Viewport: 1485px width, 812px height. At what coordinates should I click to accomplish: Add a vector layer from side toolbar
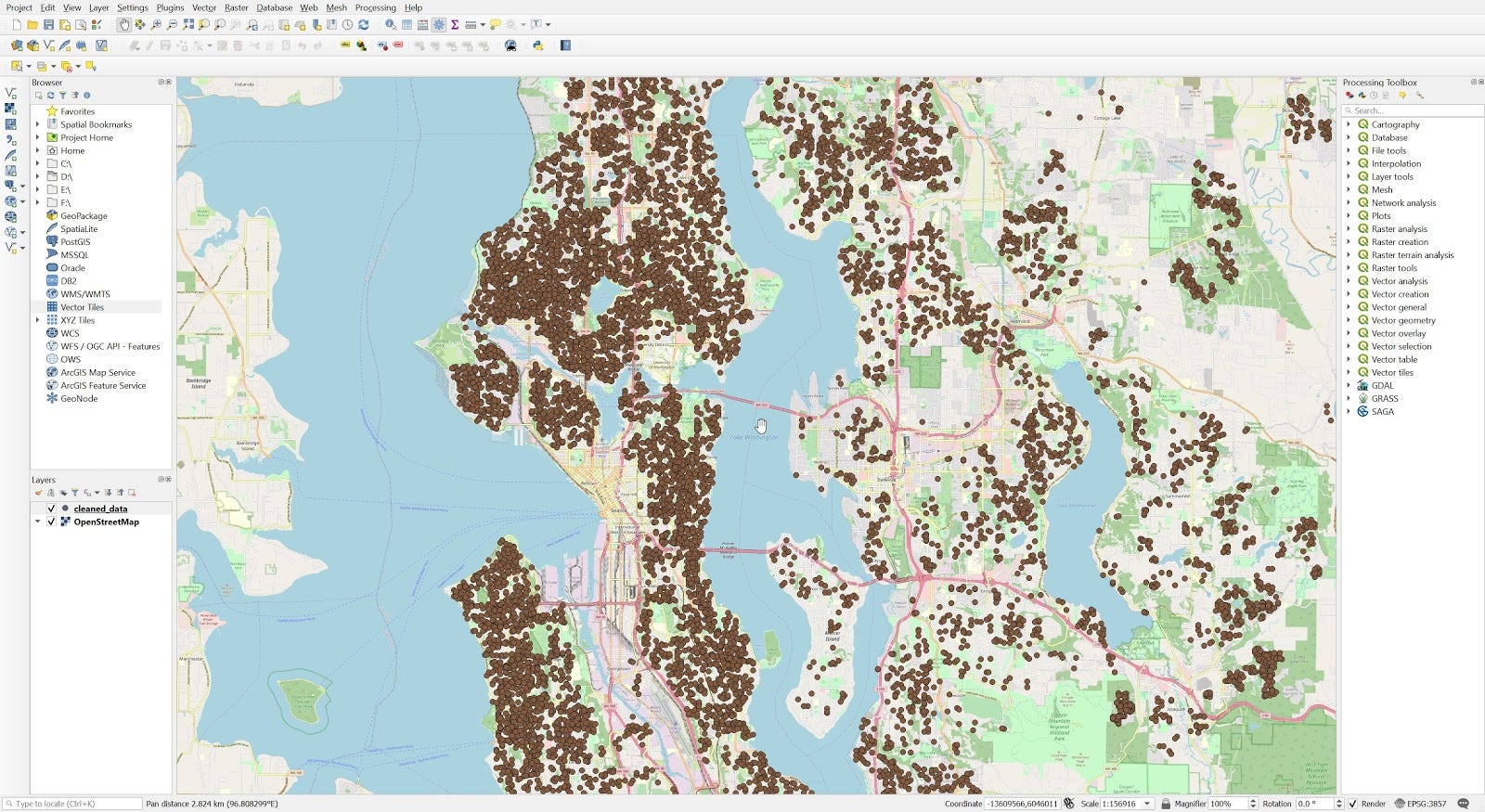click(10, 93)
